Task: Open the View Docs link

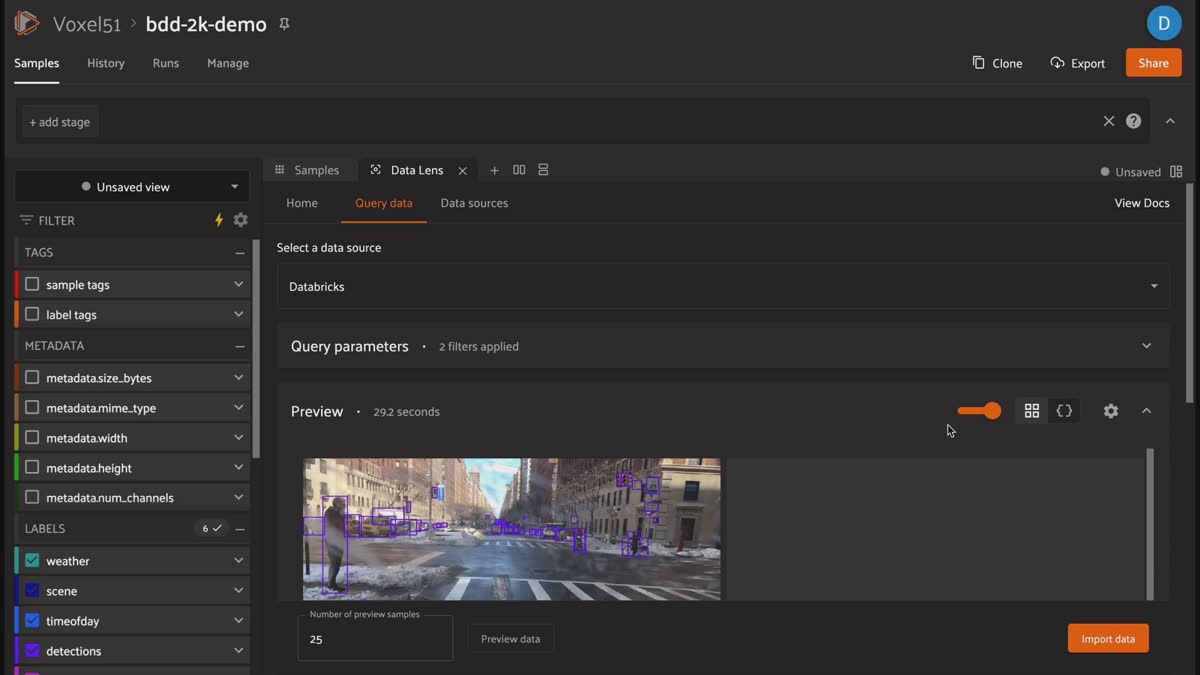Action: (x=1142, y=203)
